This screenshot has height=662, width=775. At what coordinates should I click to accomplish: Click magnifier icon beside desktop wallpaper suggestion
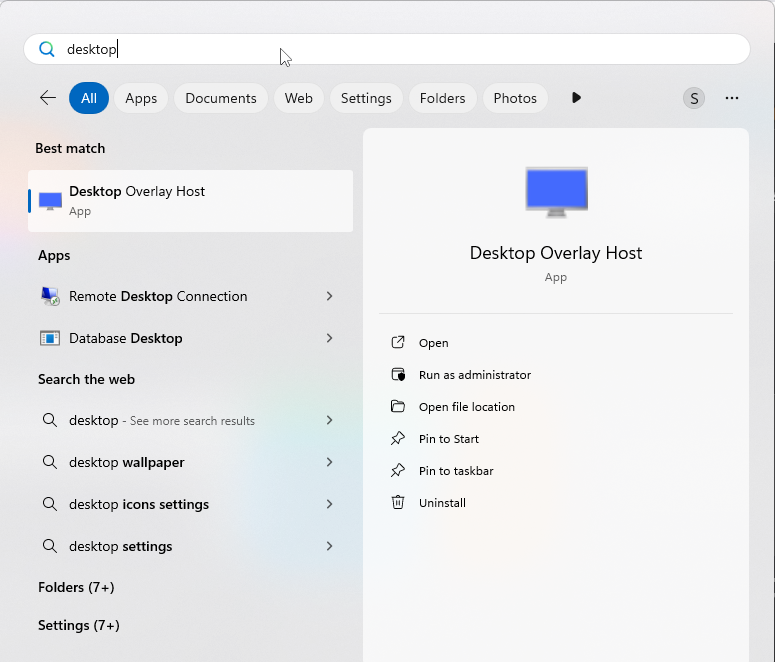coord(50,462)
